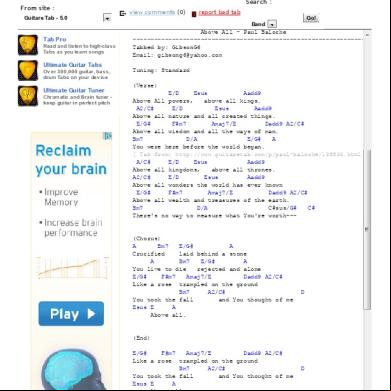
Task: Expand the Band search type dropdown
Action: click(272, 24)
